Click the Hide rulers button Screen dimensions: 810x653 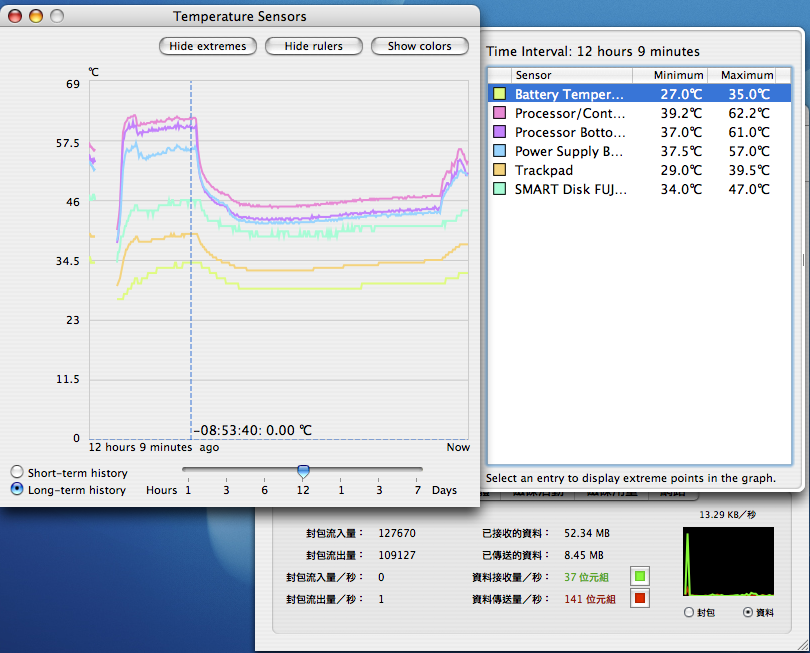pos(314,46)
